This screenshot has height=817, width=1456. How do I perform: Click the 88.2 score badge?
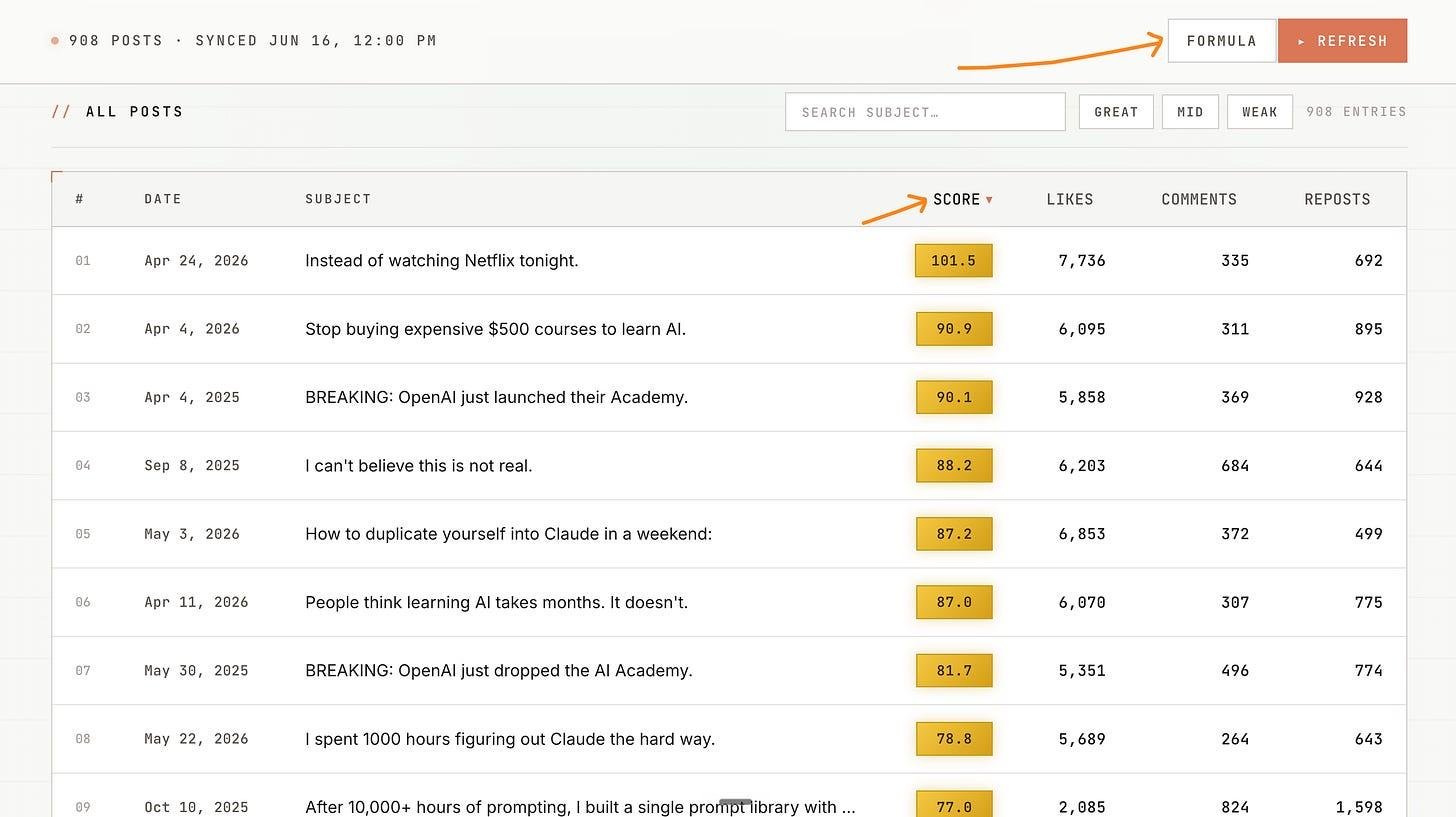[954, 465]
